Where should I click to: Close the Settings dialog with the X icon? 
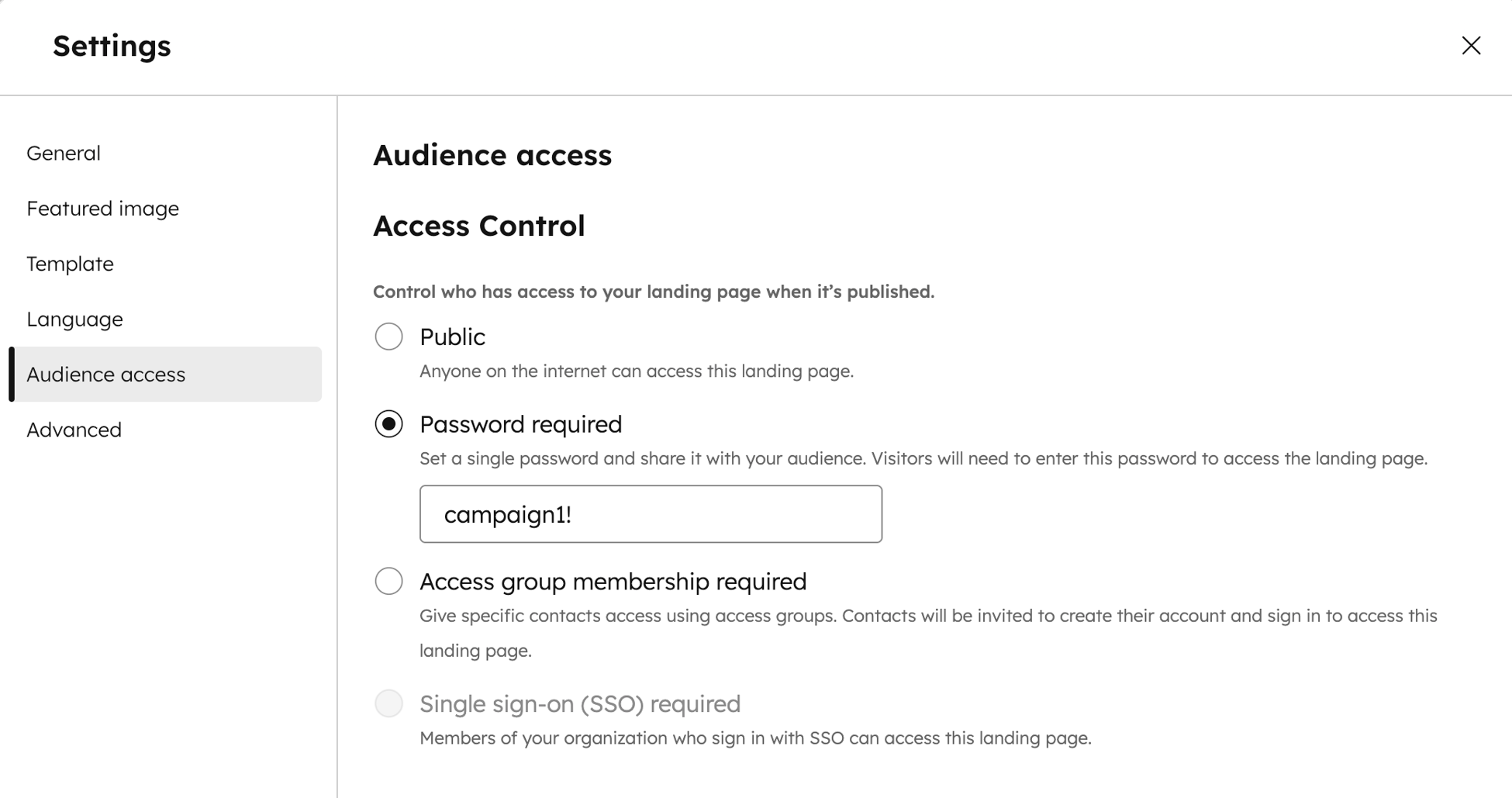point(1470,46)
